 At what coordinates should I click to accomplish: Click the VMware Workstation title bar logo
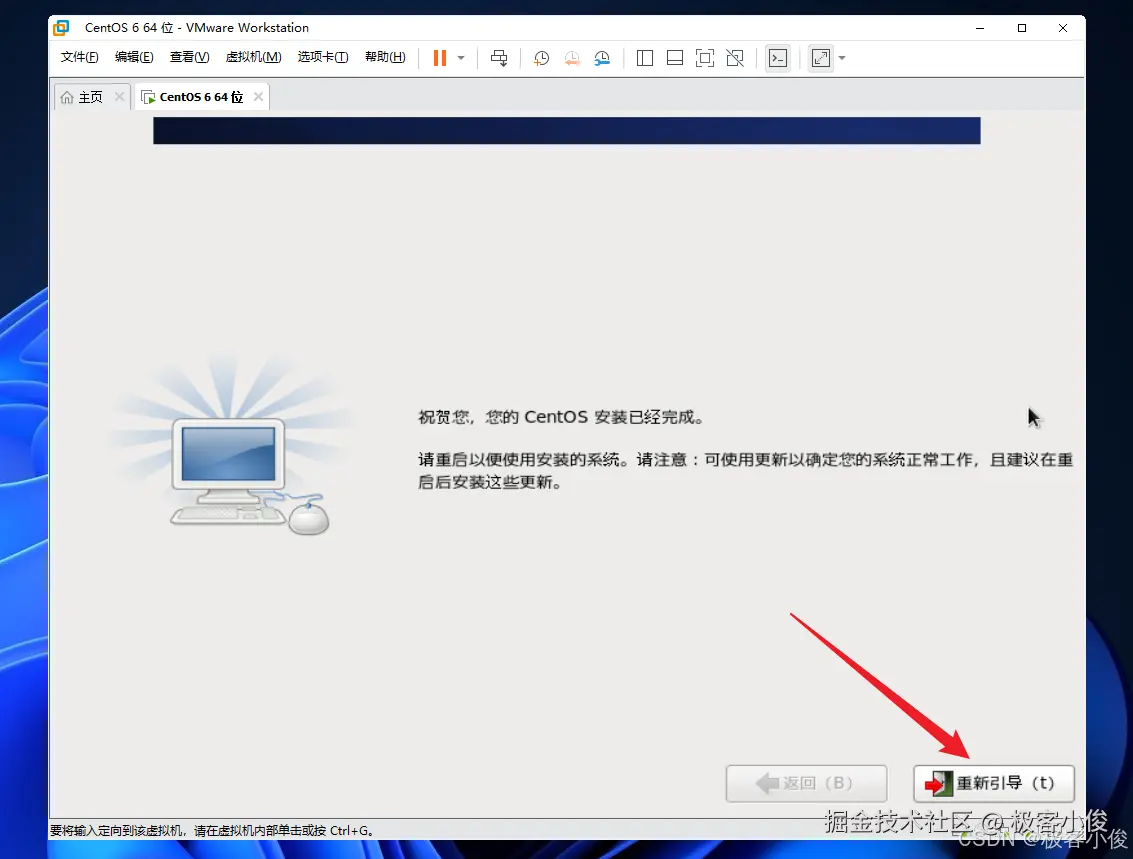coord(61,27)
